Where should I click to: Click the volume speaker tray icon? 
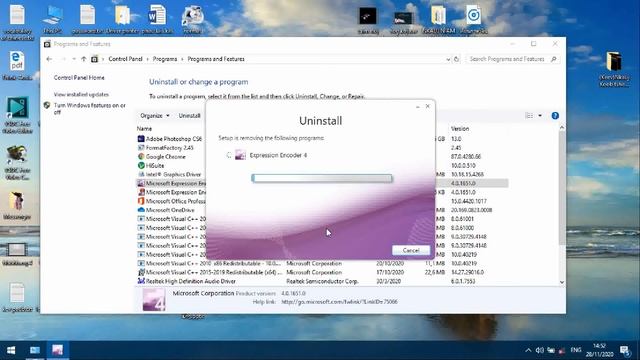540,350
